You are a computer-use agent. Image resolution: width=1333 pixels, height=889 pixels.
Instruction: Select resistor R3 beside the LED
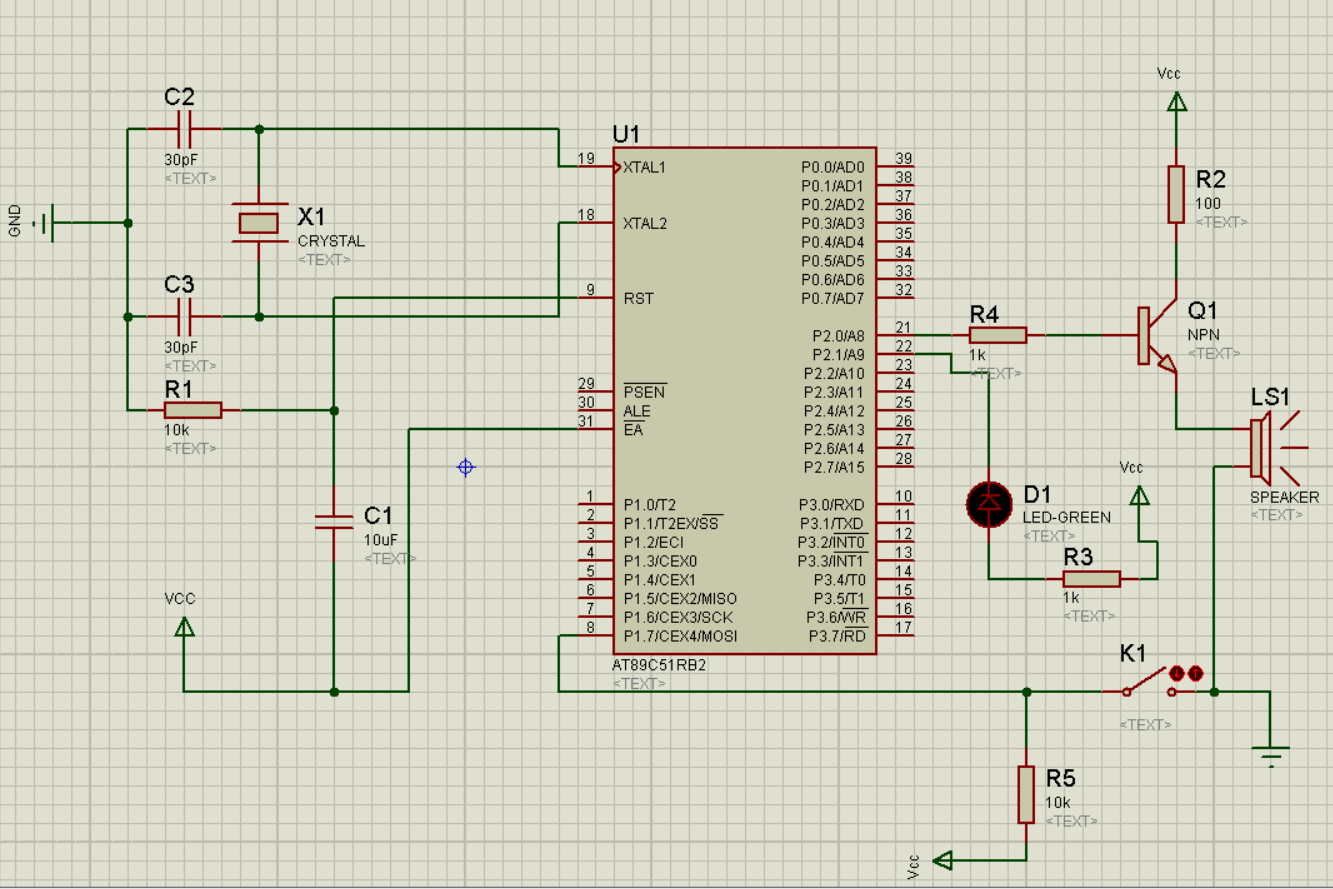point(1091,579)
